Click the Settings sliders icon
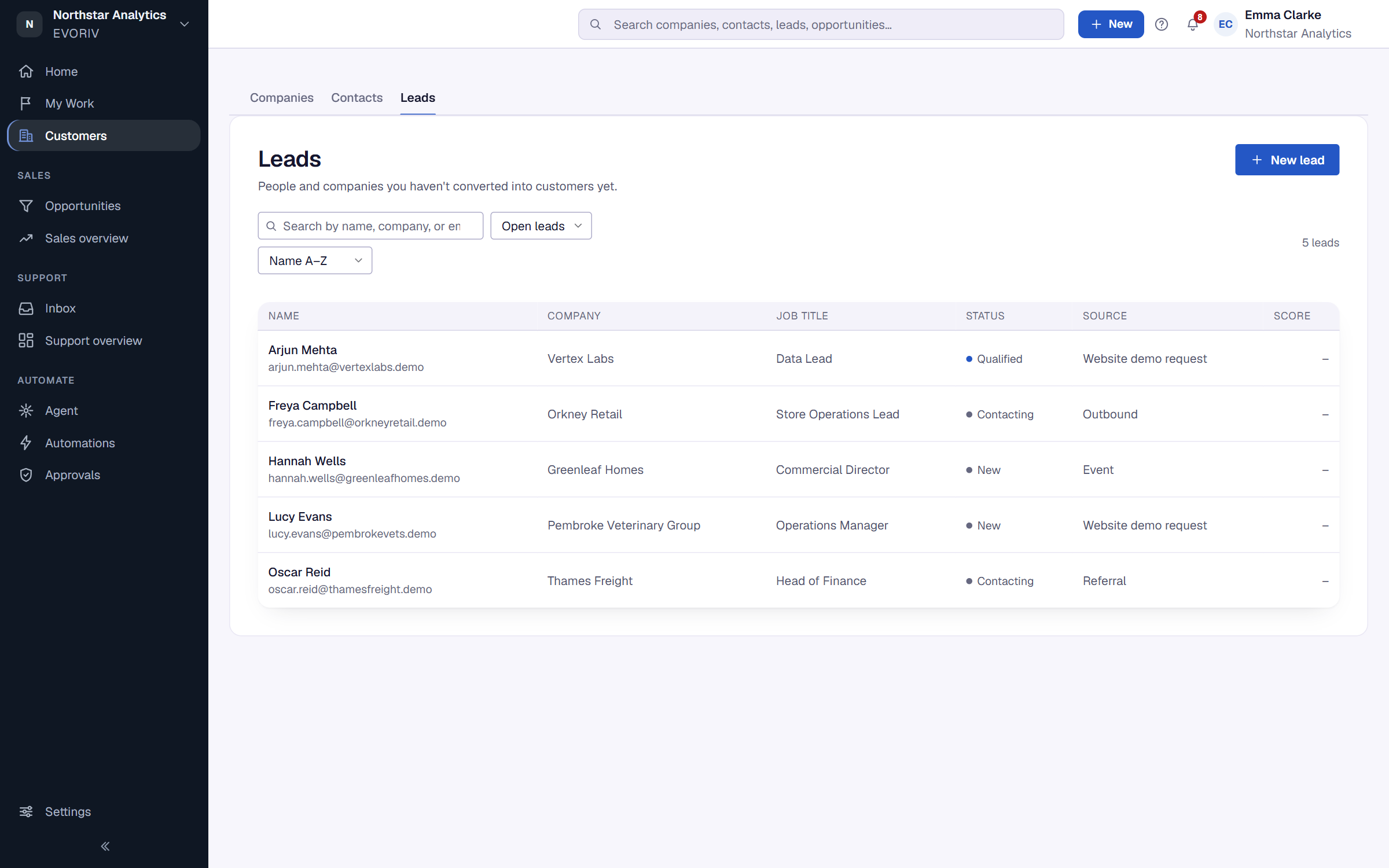1389x868 pixels. [x=26, y=811]
